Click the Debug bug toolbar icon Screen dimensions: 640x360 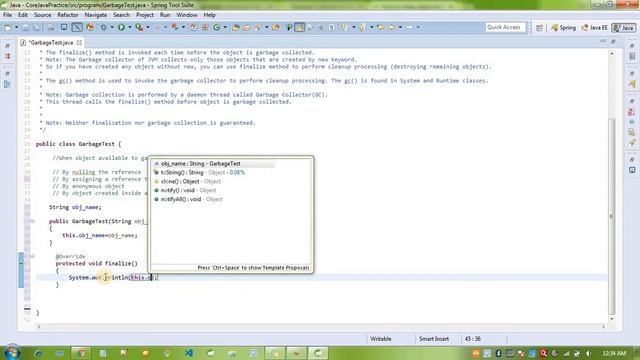pyautogui.click(x=104, y=27)
